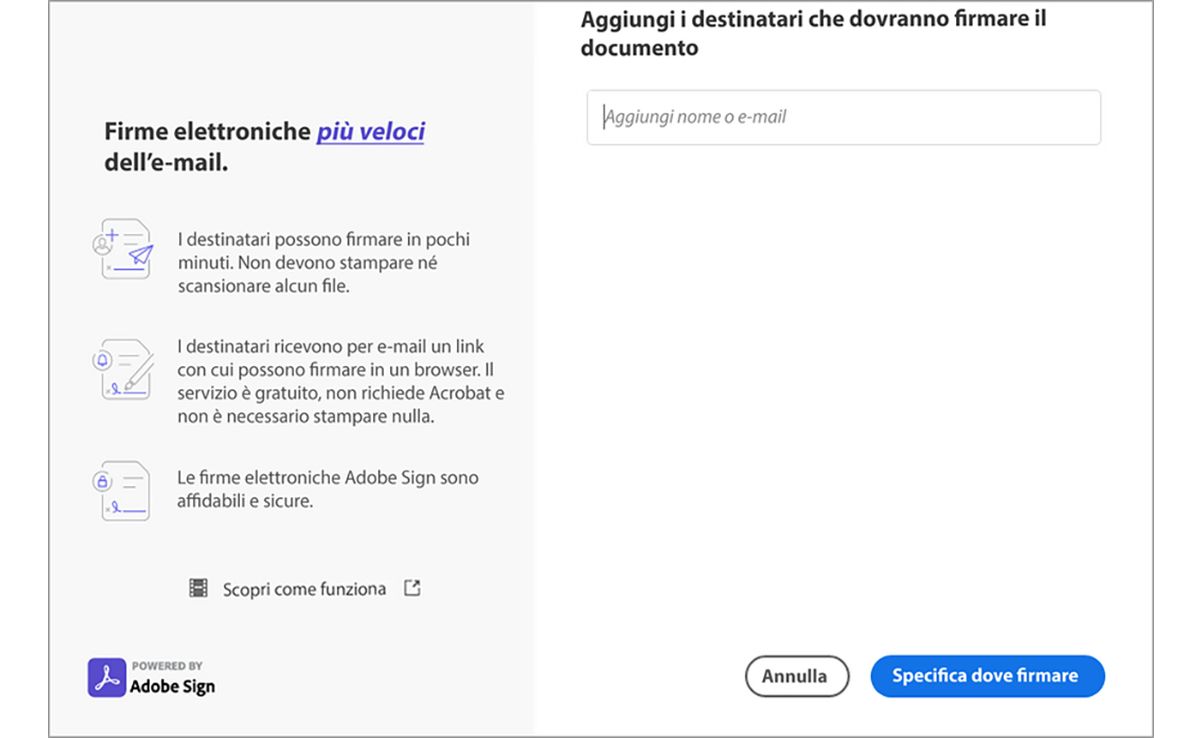Select the word 'documento' in the heading
Viewport: 1203px width, 738px height.
(639, 48)
